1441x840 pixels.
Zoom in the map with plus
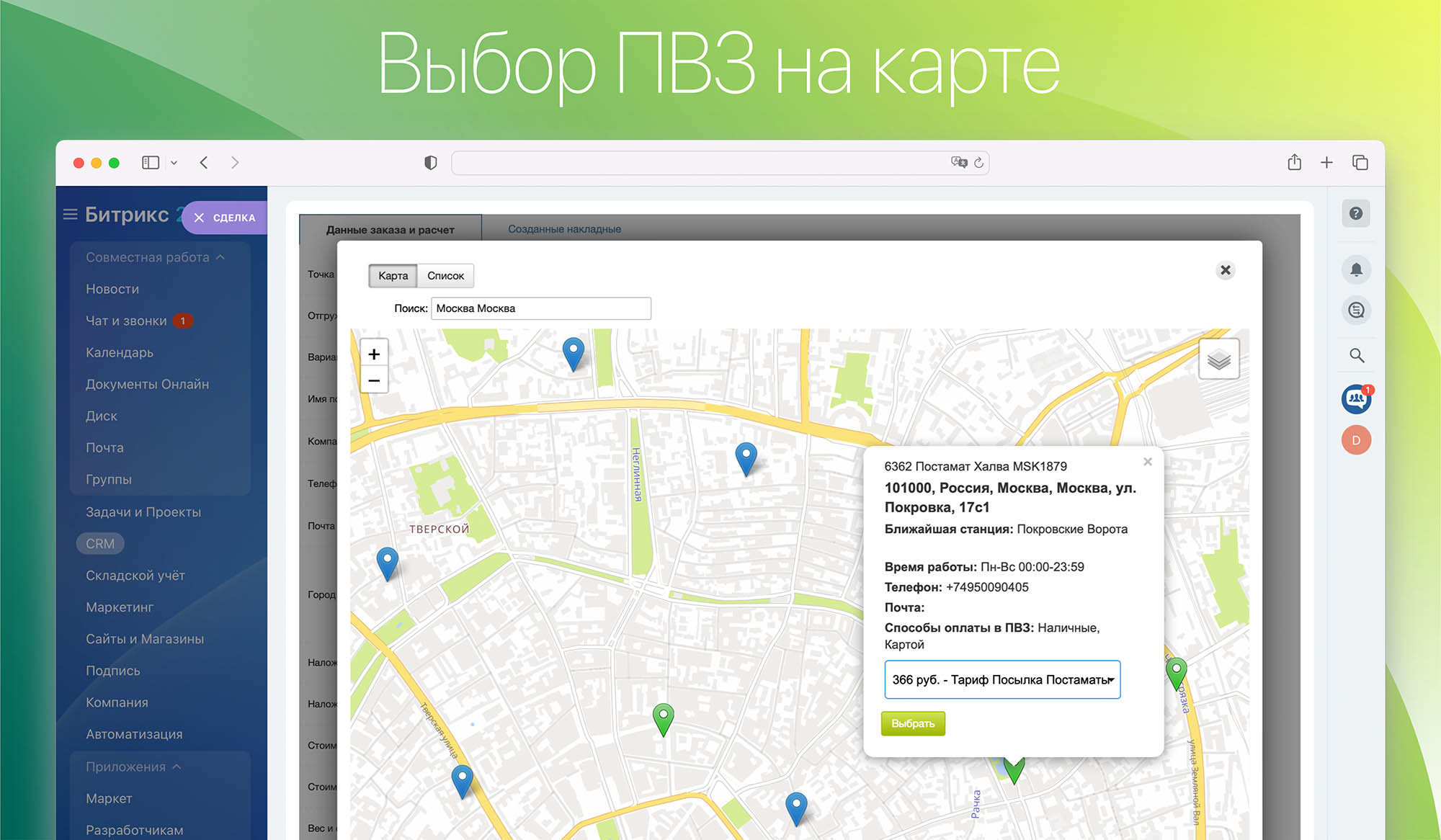(374, 354)
